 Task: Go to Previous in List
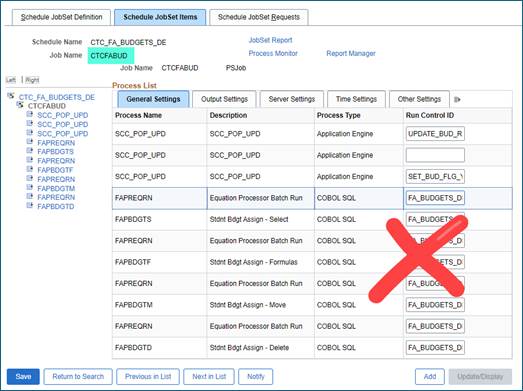pos(148,377)
